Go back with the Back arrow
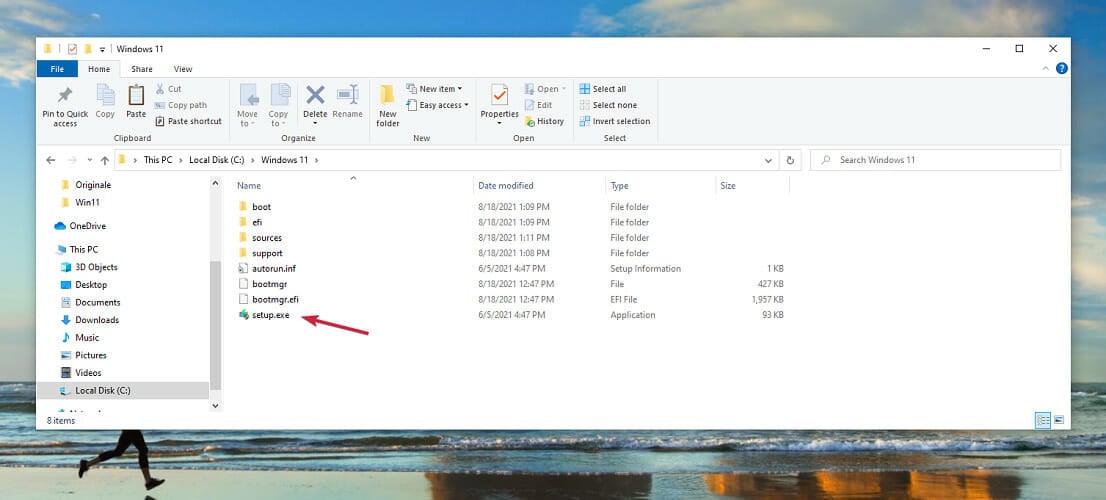Viewport: 1106px width, 500px height. click(51, 160)
